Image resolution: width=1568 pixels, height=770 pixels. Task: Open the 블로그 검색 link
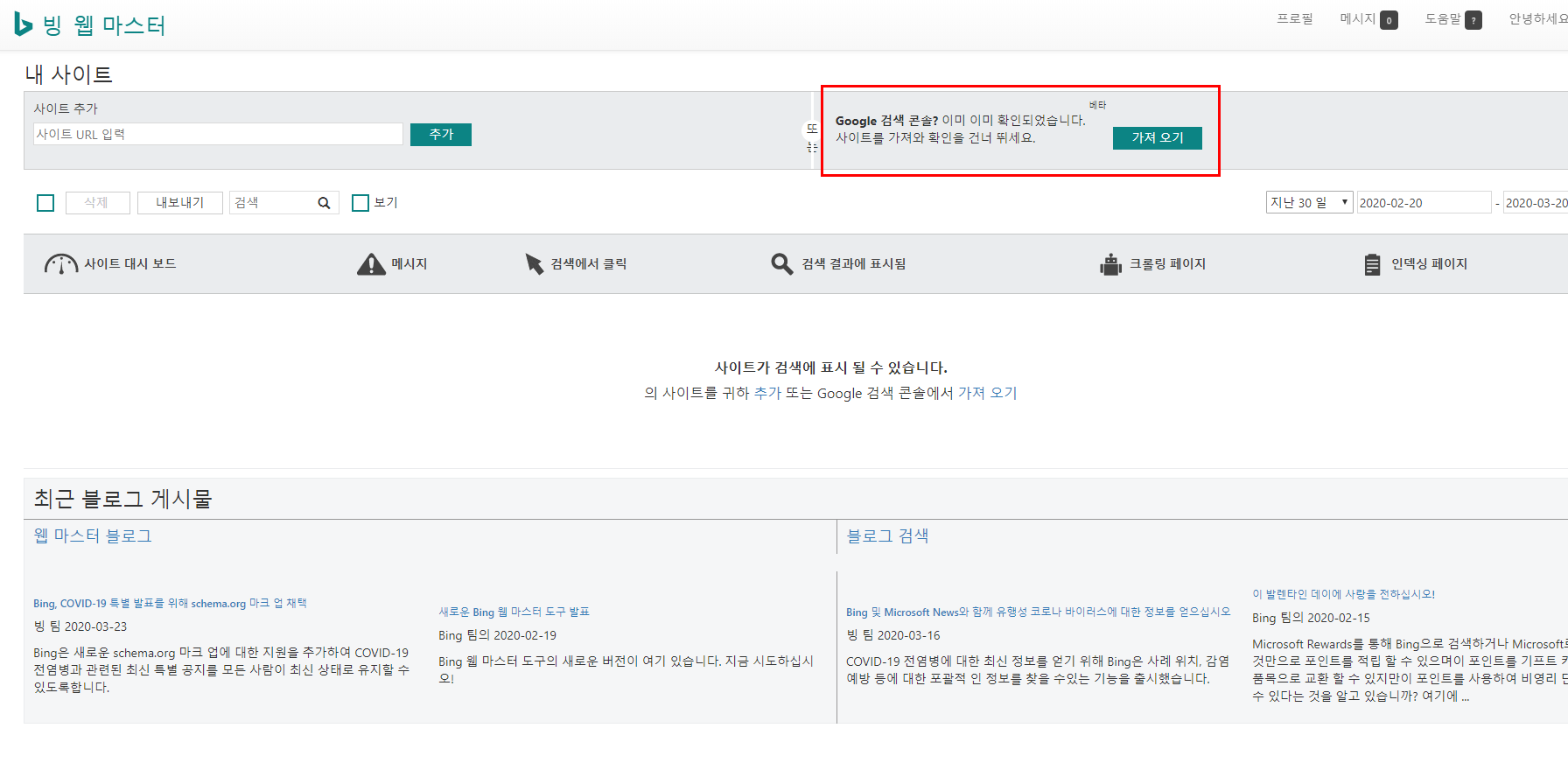(887, 535)
